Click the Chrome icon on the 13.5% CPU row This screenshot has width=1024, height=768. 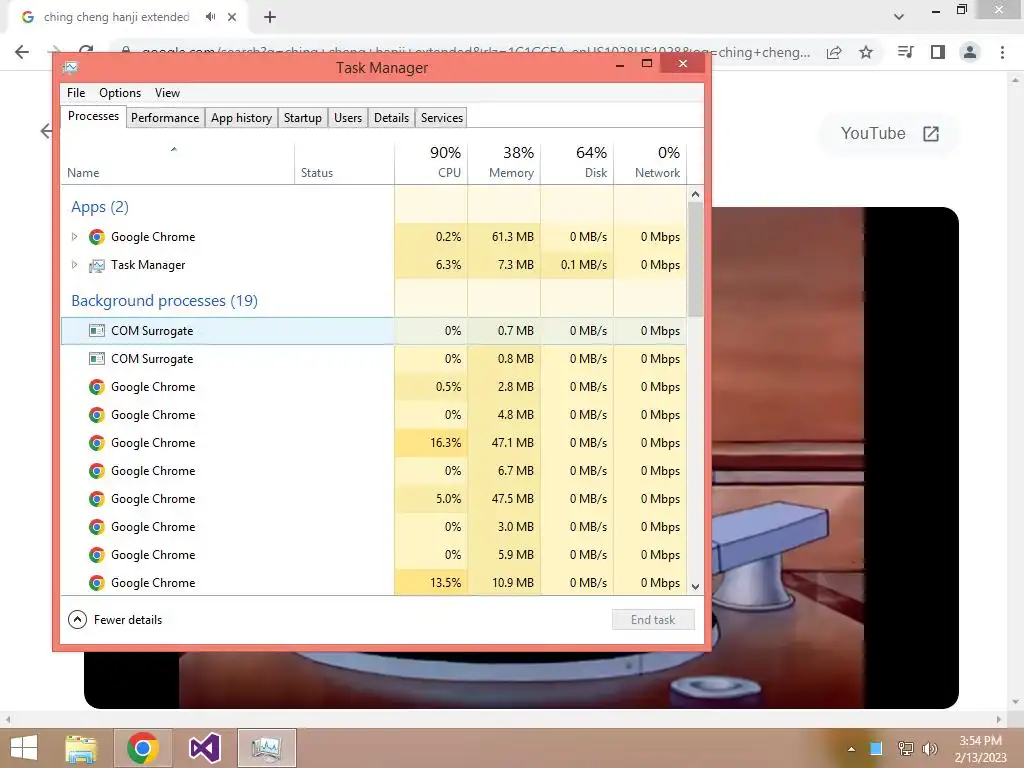point(97,583)
